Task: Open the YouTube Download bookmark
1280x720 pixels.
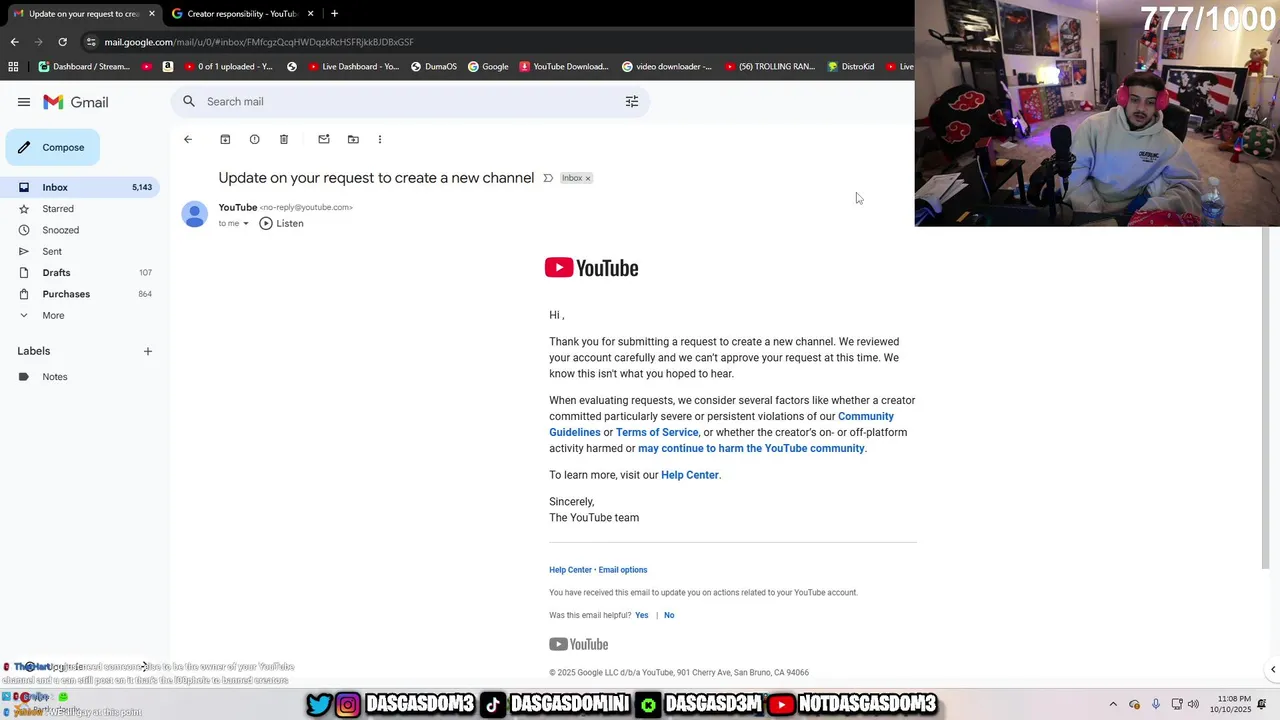Action: pos(564,67)
